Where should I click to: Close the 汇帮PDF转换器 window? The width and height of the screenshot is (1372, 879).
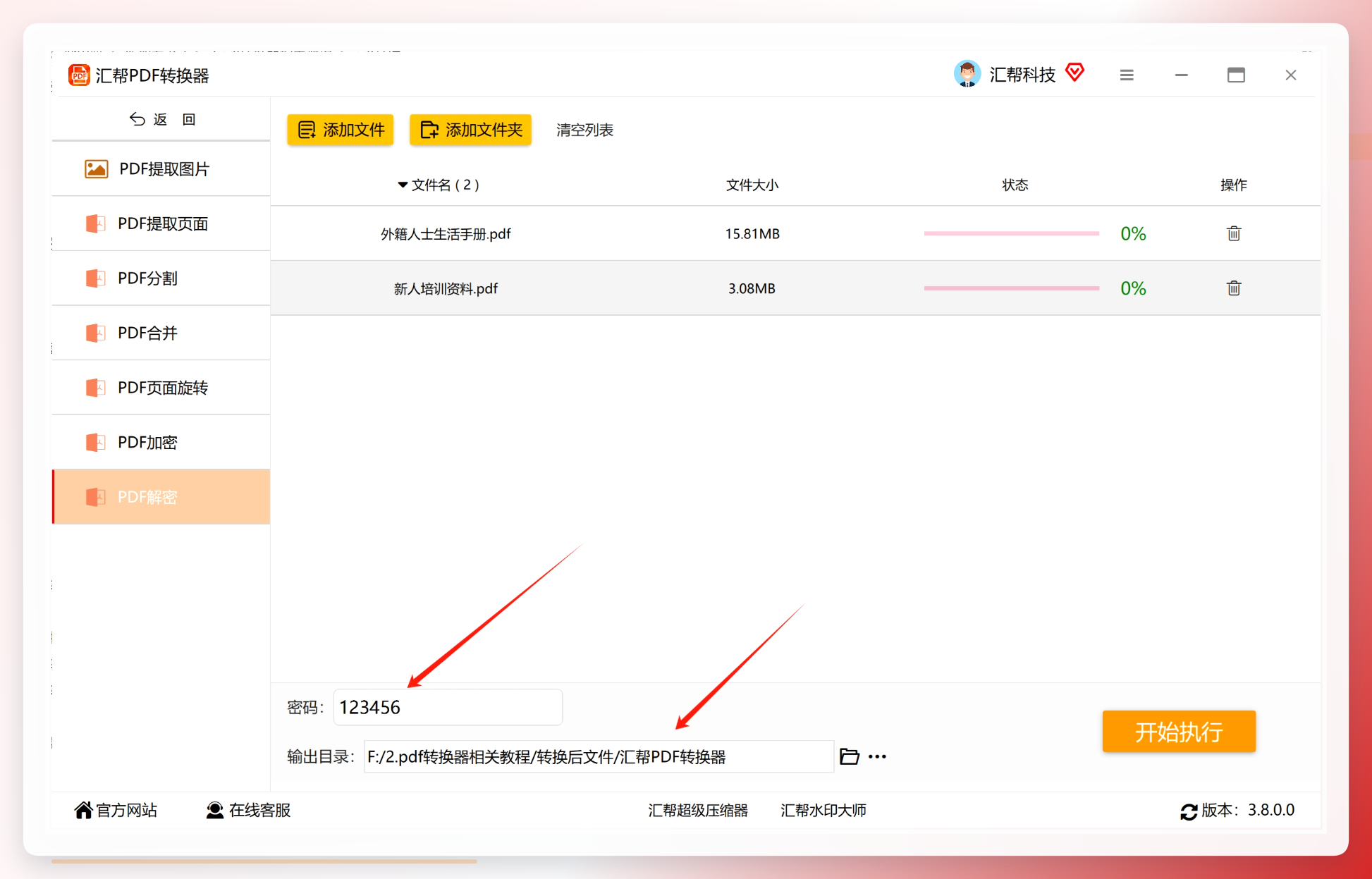coord(1291,75)
